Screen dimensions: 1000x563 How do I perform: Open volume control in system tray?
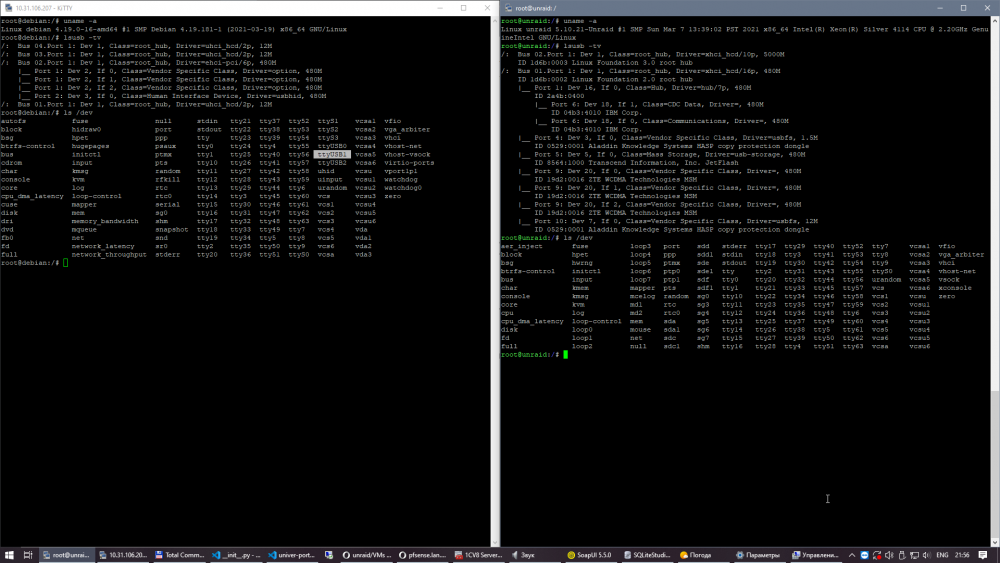pyautogui.click(x=927, y=555)
